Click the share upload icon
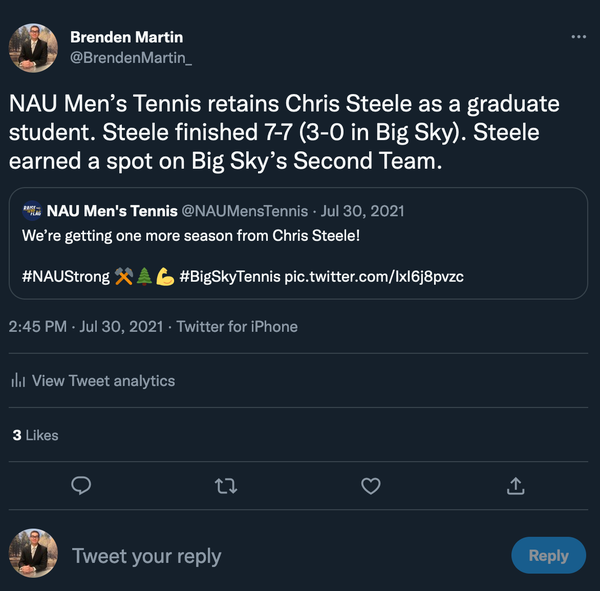The image size is (600, 591). click(x=516, y=486)
